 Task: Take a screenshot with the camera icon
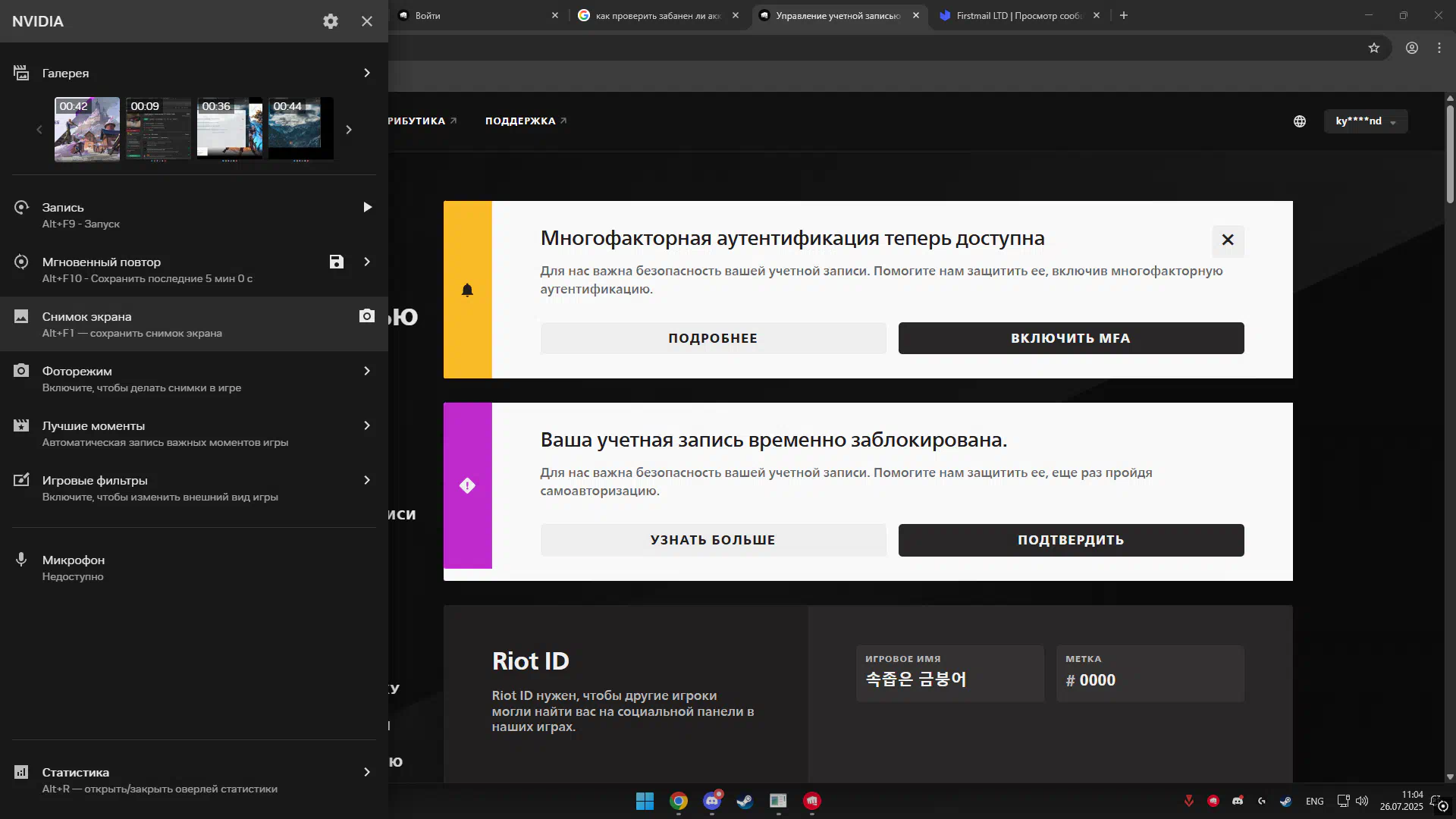367,316
